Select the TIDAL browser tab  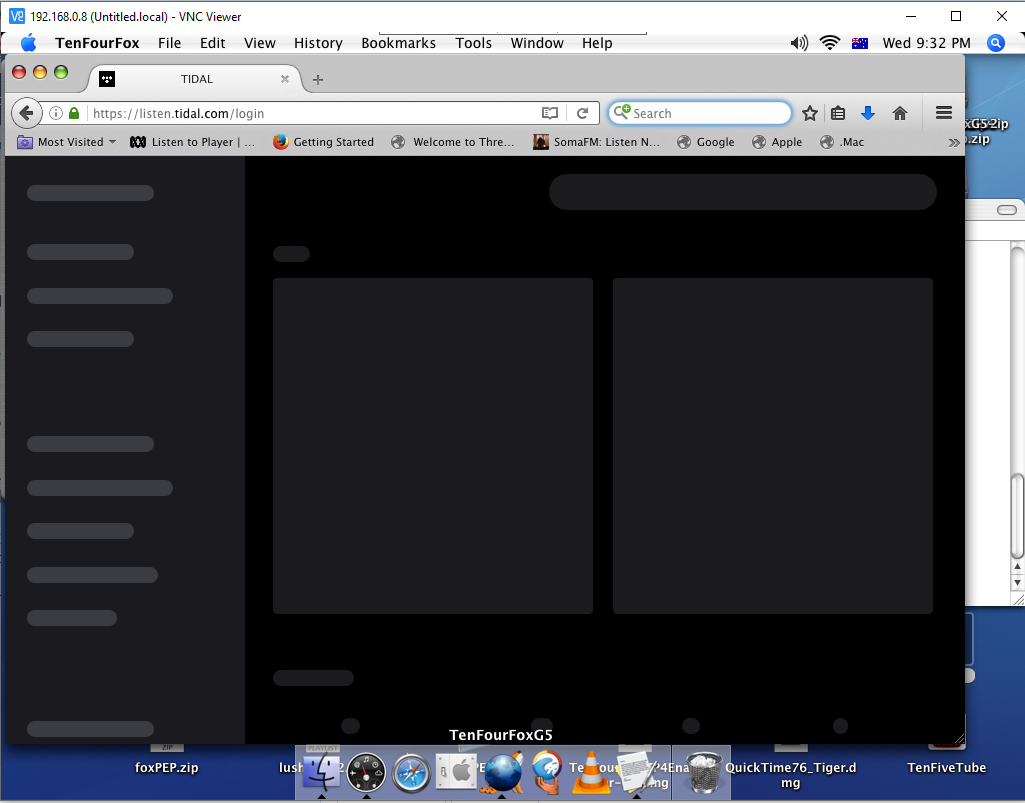point(195,79)
